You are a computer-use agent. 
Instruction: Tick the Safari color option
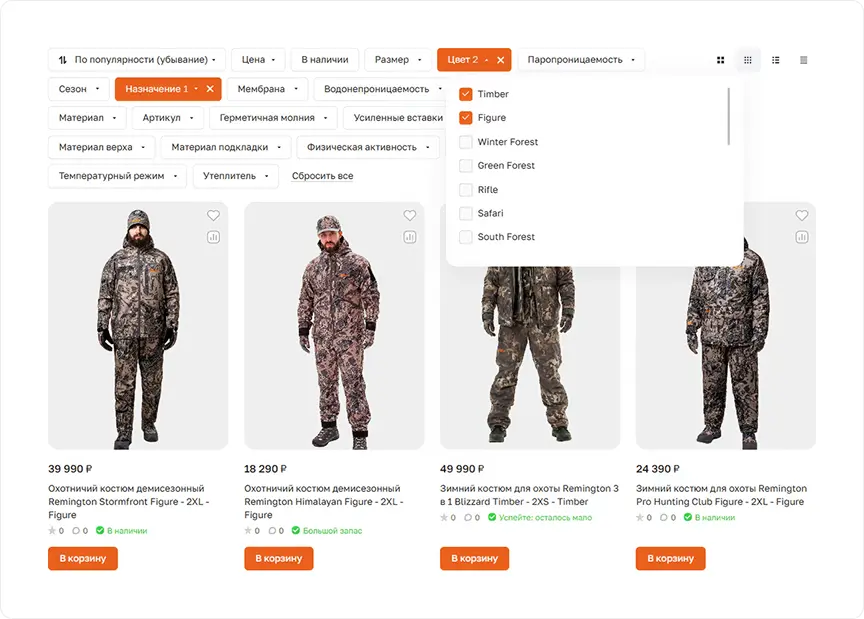(x=465, y=213)
